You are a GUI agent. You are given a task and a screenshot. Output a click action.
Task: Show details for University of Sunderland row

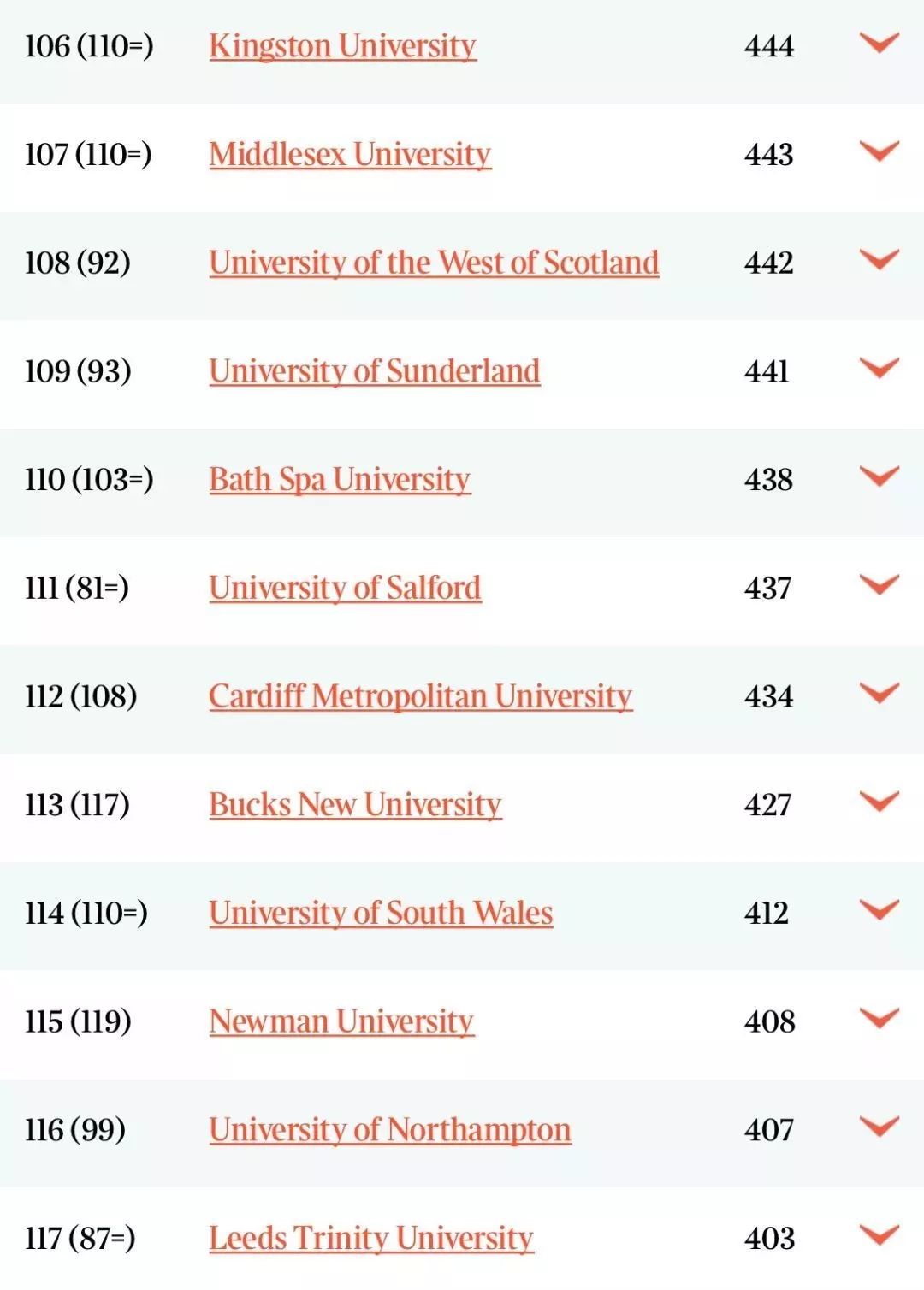[880, 367]
